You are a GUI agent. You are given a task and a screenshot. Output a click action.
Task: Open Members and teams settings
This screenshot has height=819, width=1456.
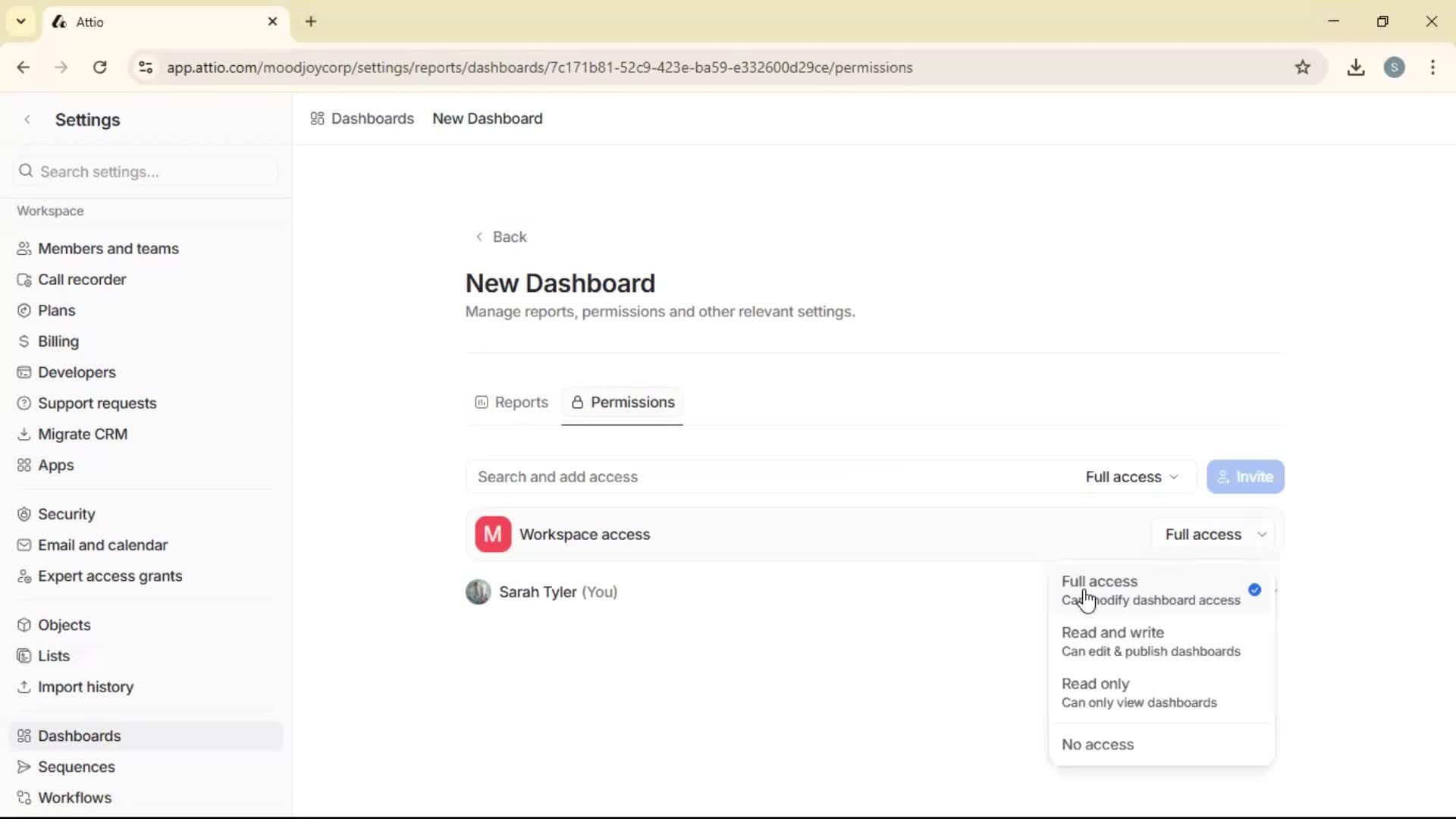pos(107,248)
